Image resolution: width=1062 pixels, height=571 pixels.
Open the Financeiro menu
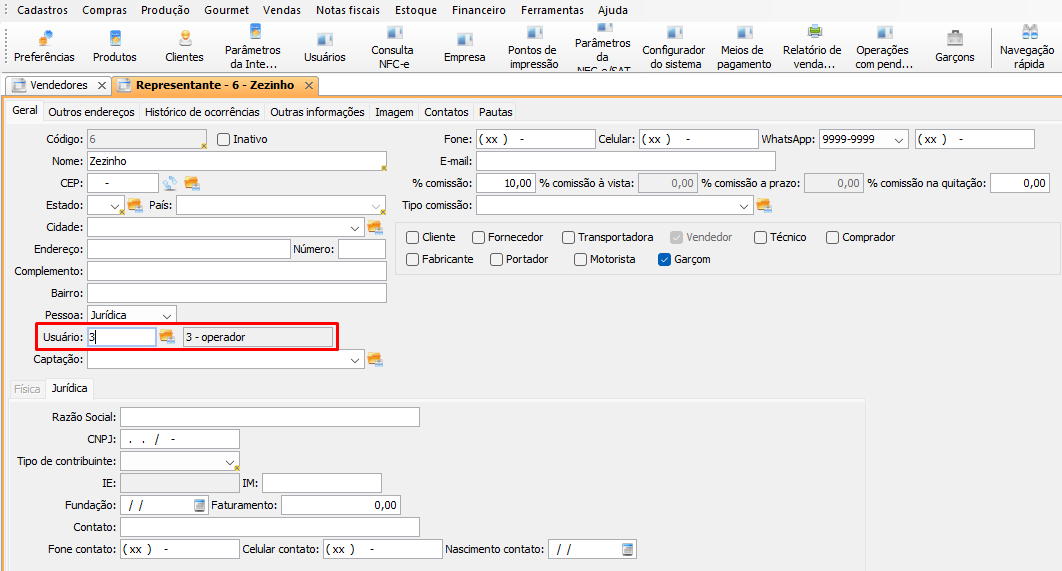[x=479, y=10]
